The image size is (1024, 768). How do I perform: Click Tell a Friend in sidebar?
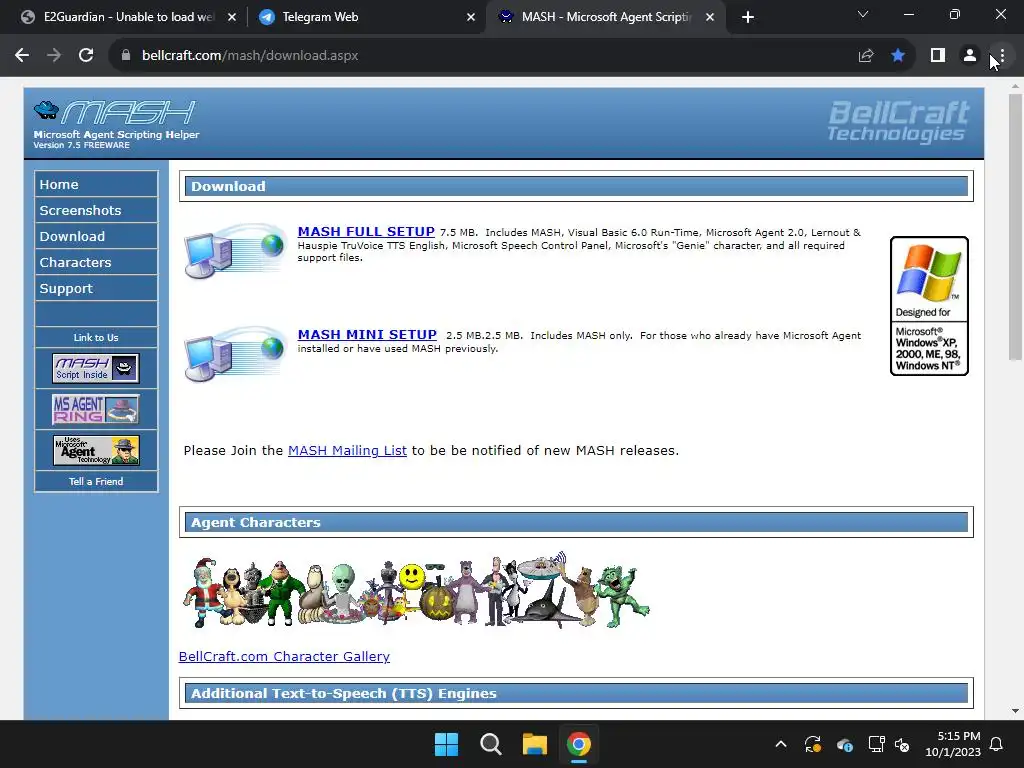96,481
